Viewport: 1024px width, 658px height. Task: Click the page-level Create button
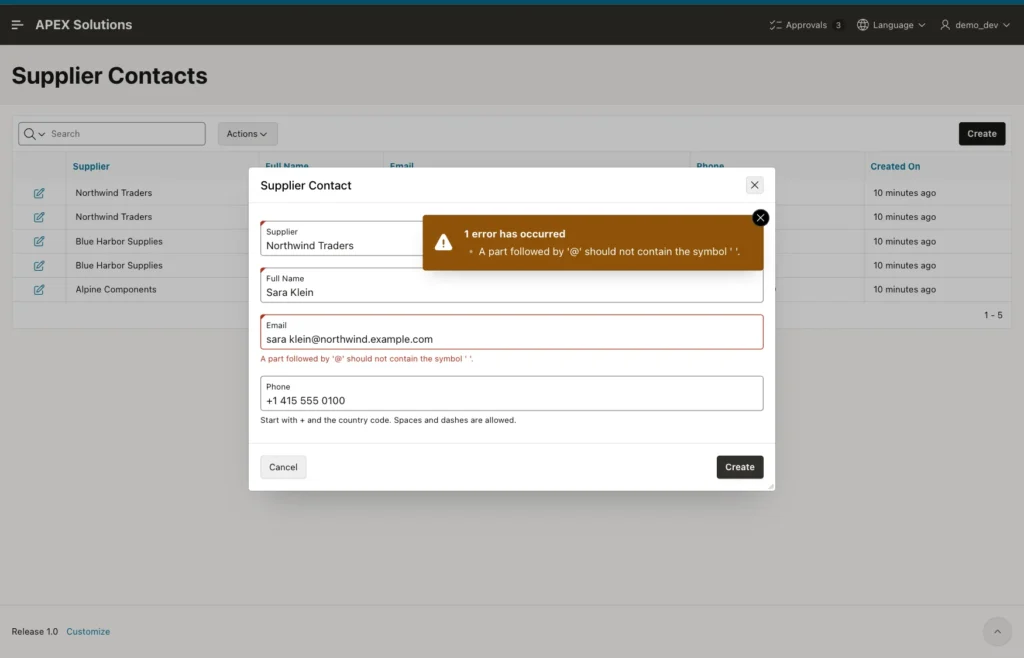point(982,134)
